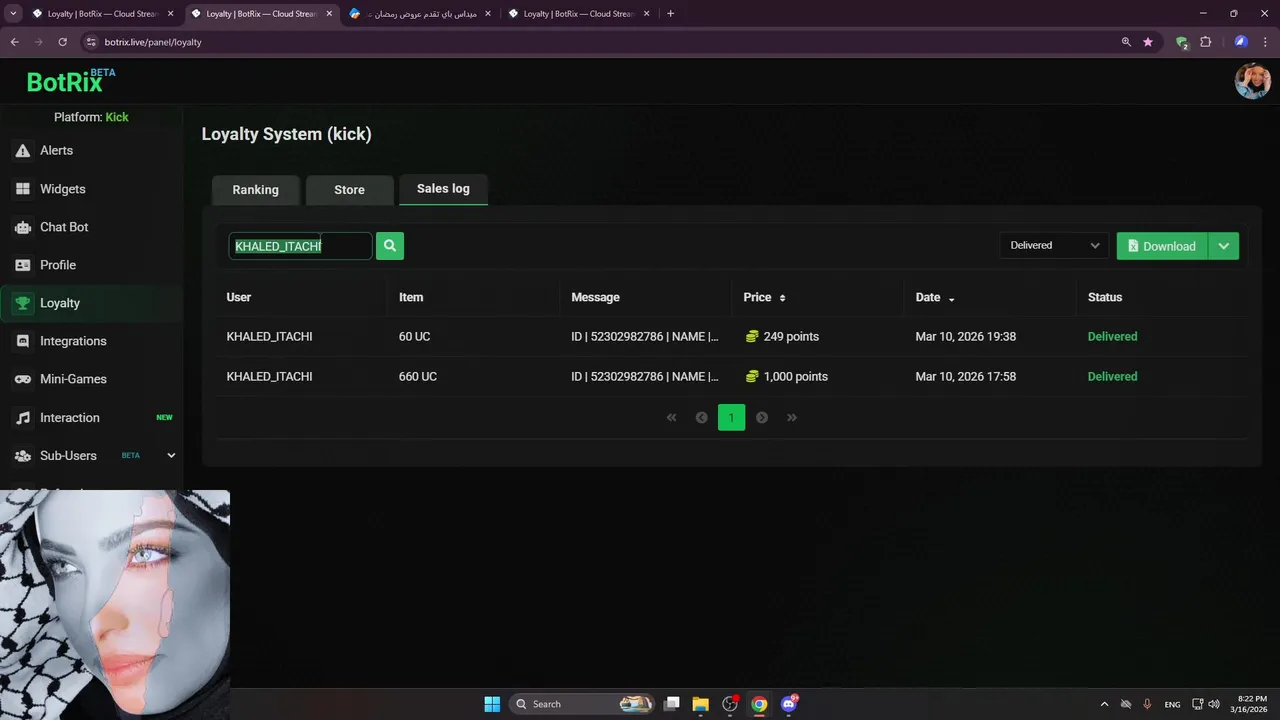Click Delivered status in the 660 UC row
This screenshot has width=1280, height=720.
(1112, 376)
